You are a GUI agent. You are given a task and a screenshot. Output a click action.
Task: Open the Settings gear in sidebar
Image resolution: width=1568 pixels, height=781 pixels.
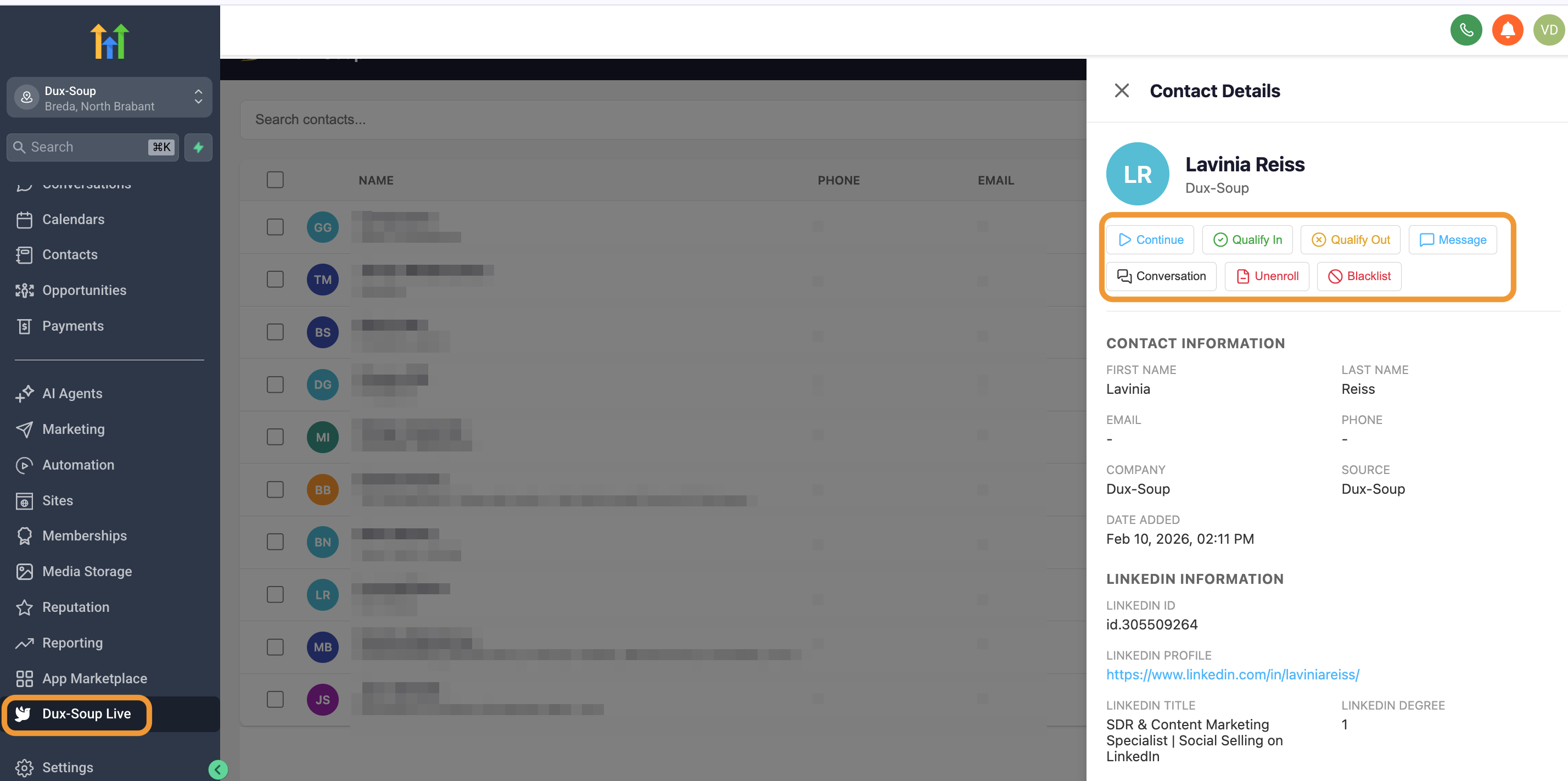(24, 768)
